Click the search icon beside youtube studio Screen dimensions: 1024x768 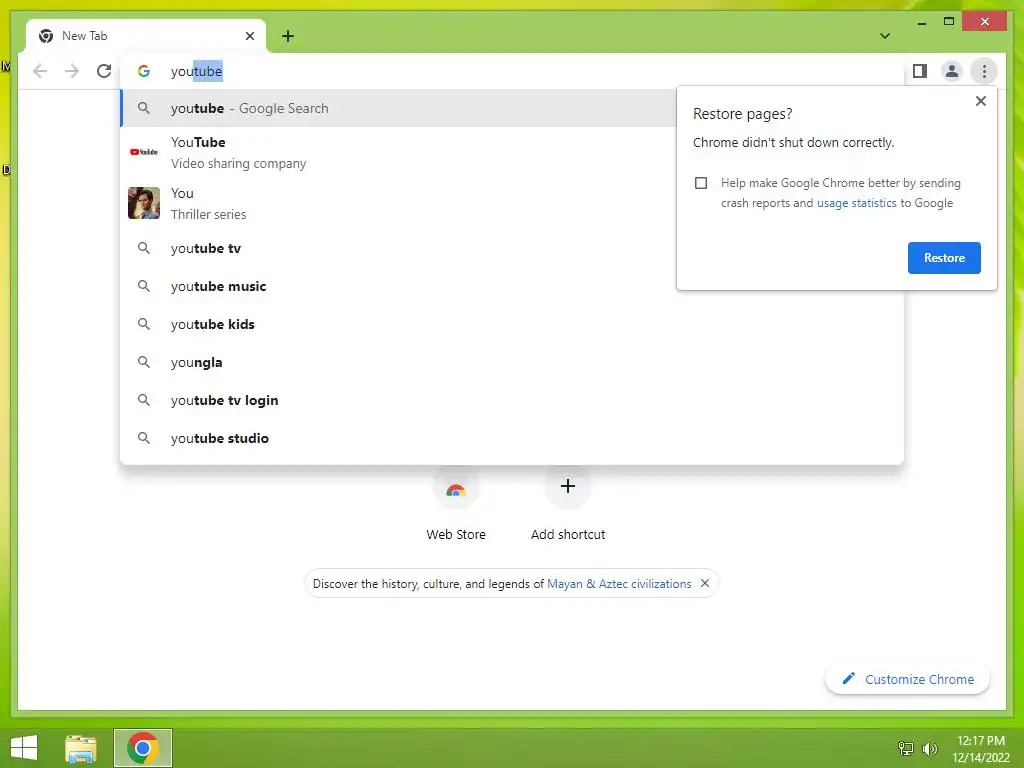144,438
